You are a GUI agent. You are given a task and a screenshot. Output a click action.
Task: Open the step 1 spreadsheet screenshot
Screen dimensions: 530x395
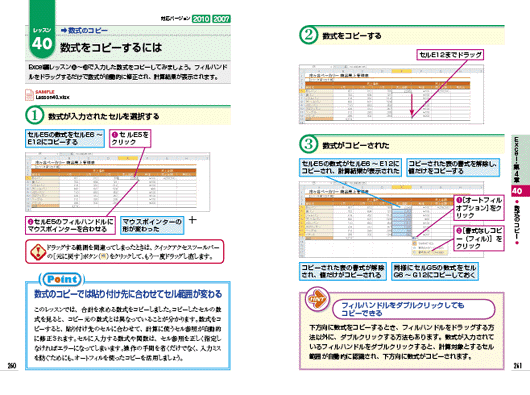point(118,182)
